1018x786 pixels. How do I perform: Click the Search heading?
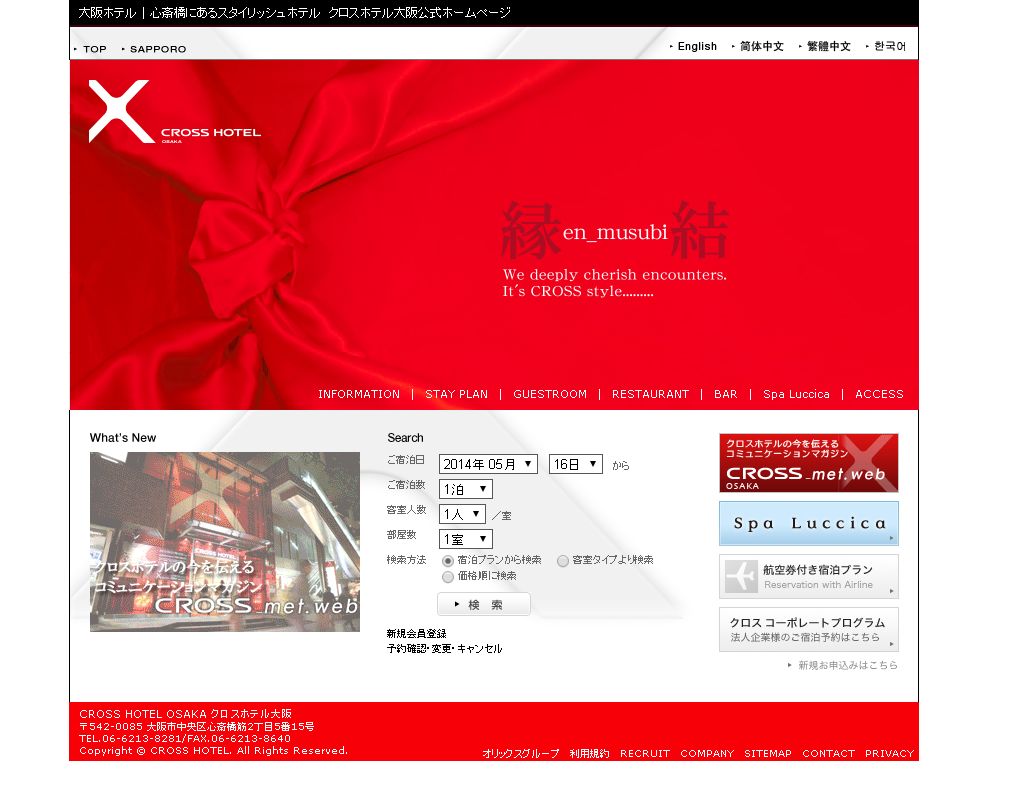[x=405, y=437]
